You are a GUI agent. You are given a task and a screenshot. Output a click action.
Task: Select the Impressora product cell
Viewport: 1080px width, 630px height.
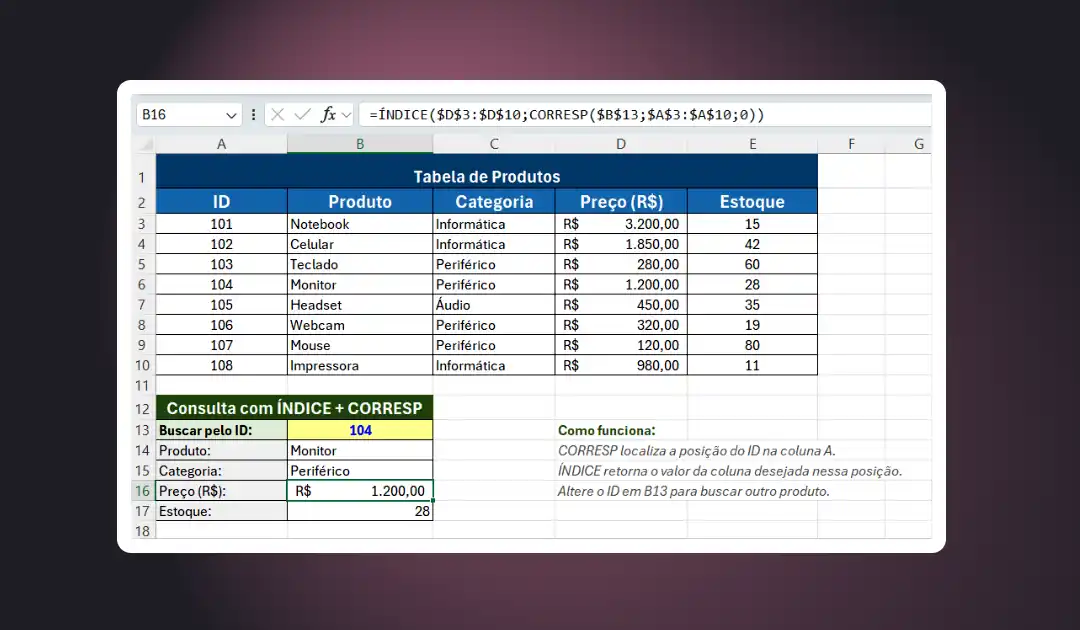[360, 365]
